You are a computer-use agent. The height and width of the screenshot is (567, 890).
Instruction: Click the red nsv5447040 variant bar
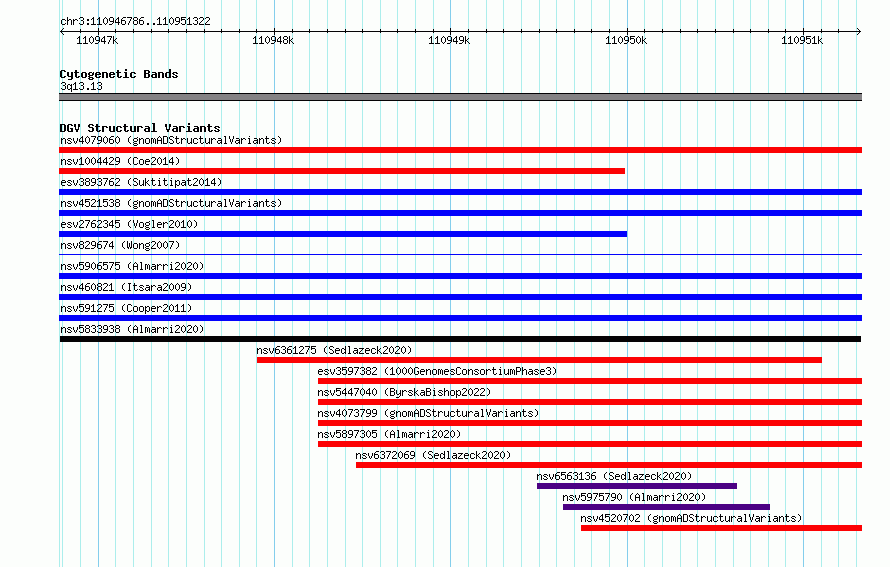[590, 402]
